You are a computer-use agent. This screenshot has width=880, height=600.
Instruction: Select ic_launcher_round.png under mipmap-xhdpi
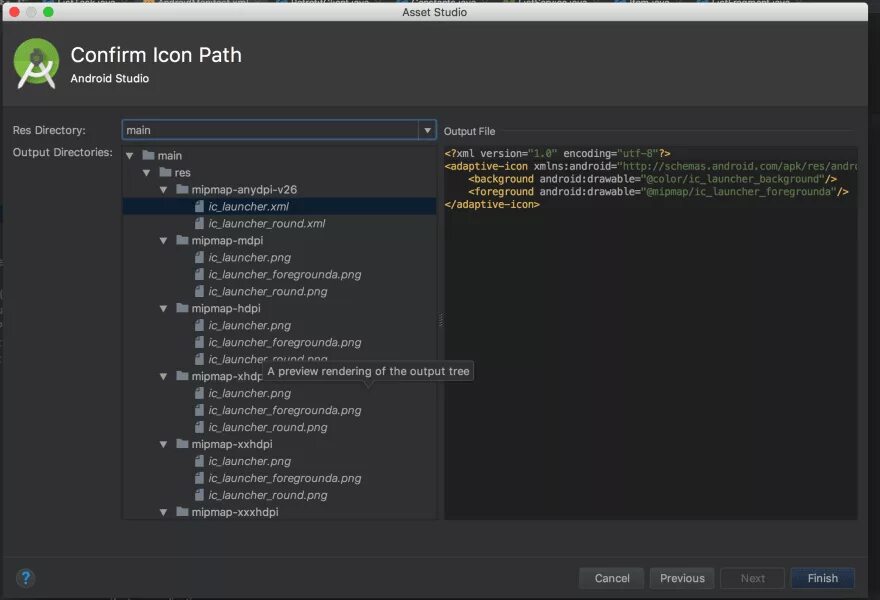pyautogui.click(x=268, y=427)
